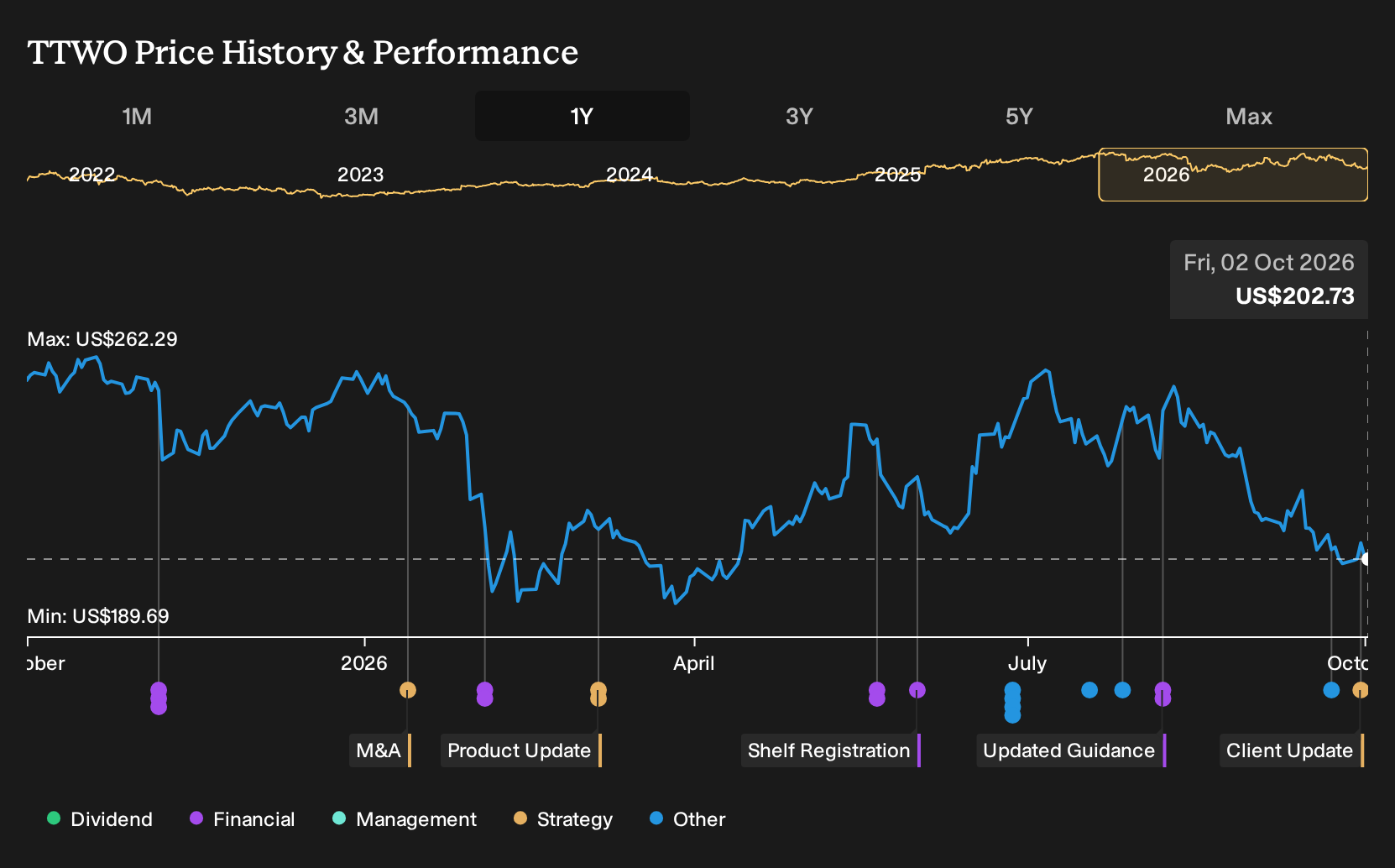Click the "Fri, 02 Oct 2026" date
Viewport: 1395px width, 868px height.
[x=1269, y=263]
